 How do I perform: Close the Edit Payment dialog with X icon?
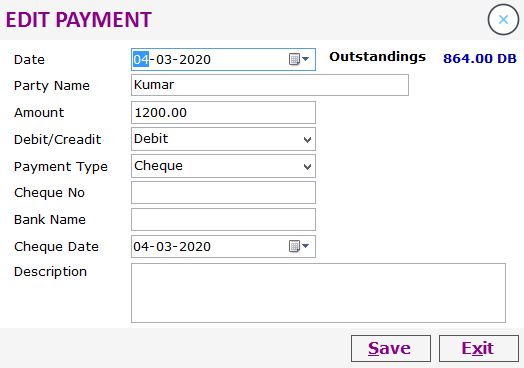click(x=503, y=20)
